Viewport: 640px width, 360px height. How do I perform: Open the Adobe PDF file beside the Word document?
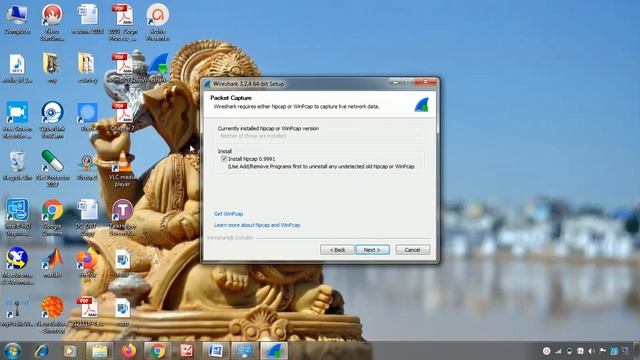[122, 22]
